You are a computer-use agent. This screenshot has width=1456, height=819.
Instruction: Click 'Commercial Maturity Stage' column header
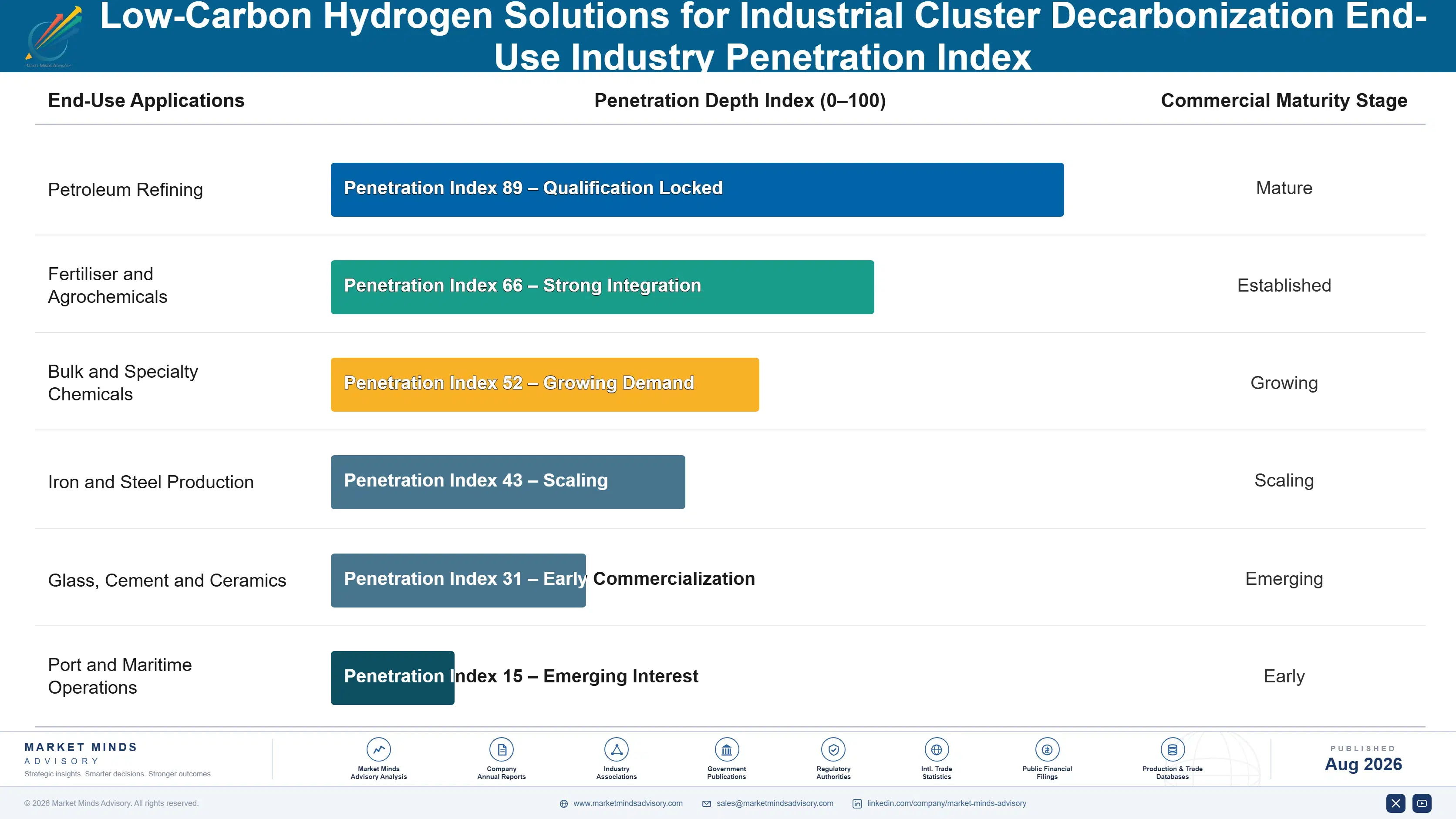(1284, 101)
